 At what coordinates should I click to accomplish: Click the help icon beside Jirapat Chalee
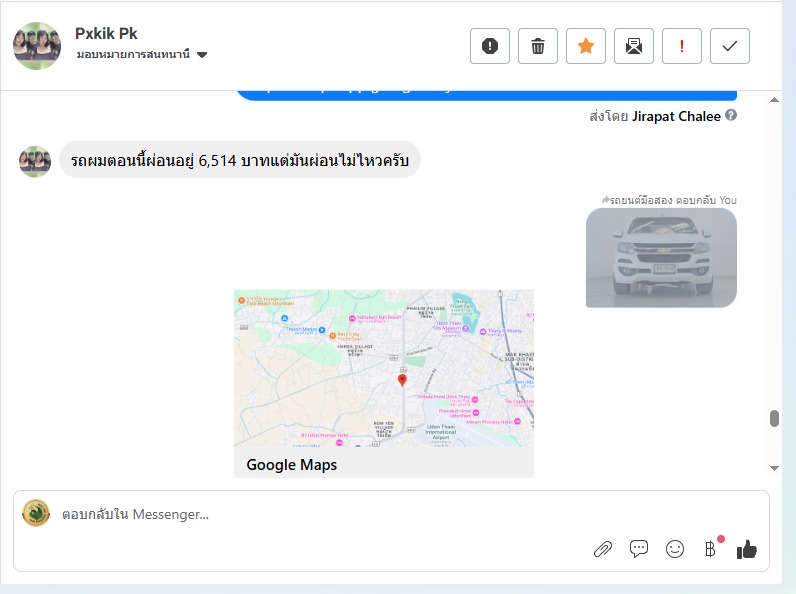point(731,116)
